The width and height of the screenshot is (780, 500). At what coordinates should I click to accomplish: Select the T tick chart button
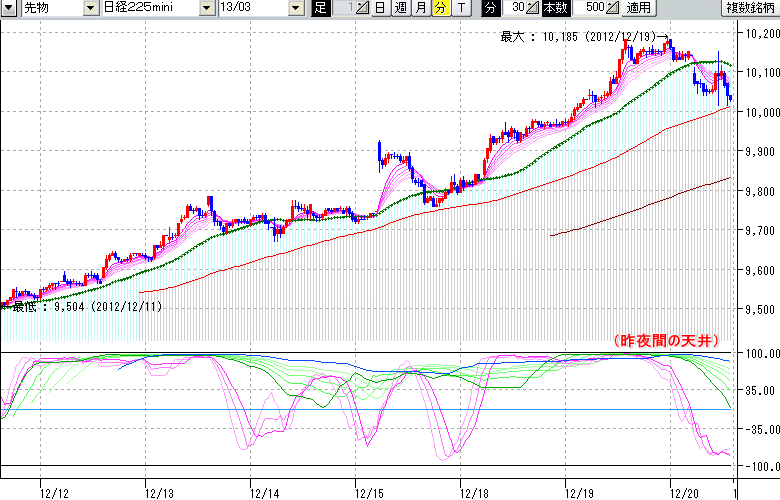tap(460, 8)
